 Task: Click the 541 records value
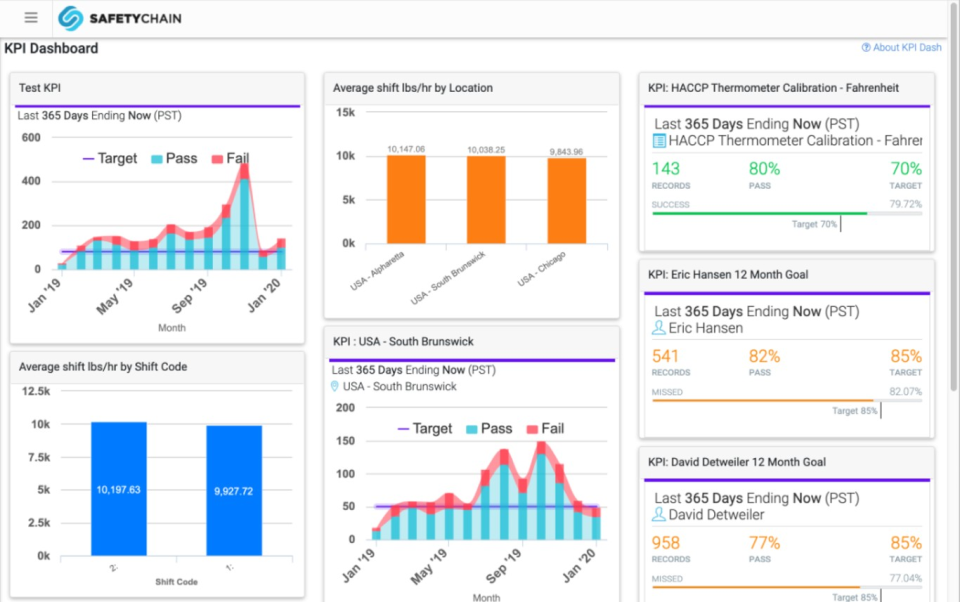tap(666, 356)
